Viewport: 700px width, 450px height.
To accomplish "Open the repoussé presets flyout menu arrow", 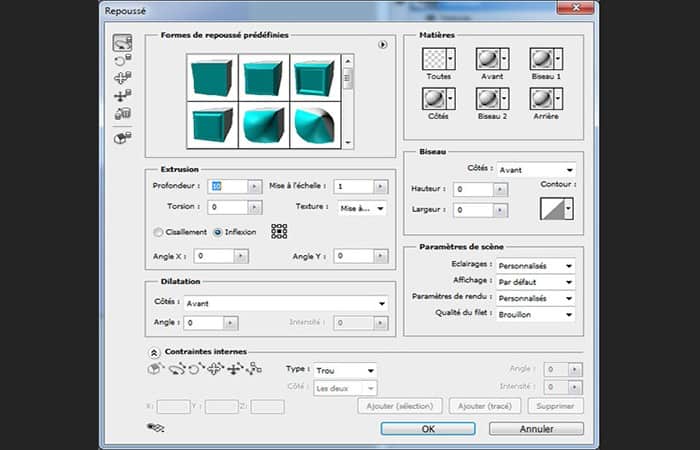I will tap(382, 44).
